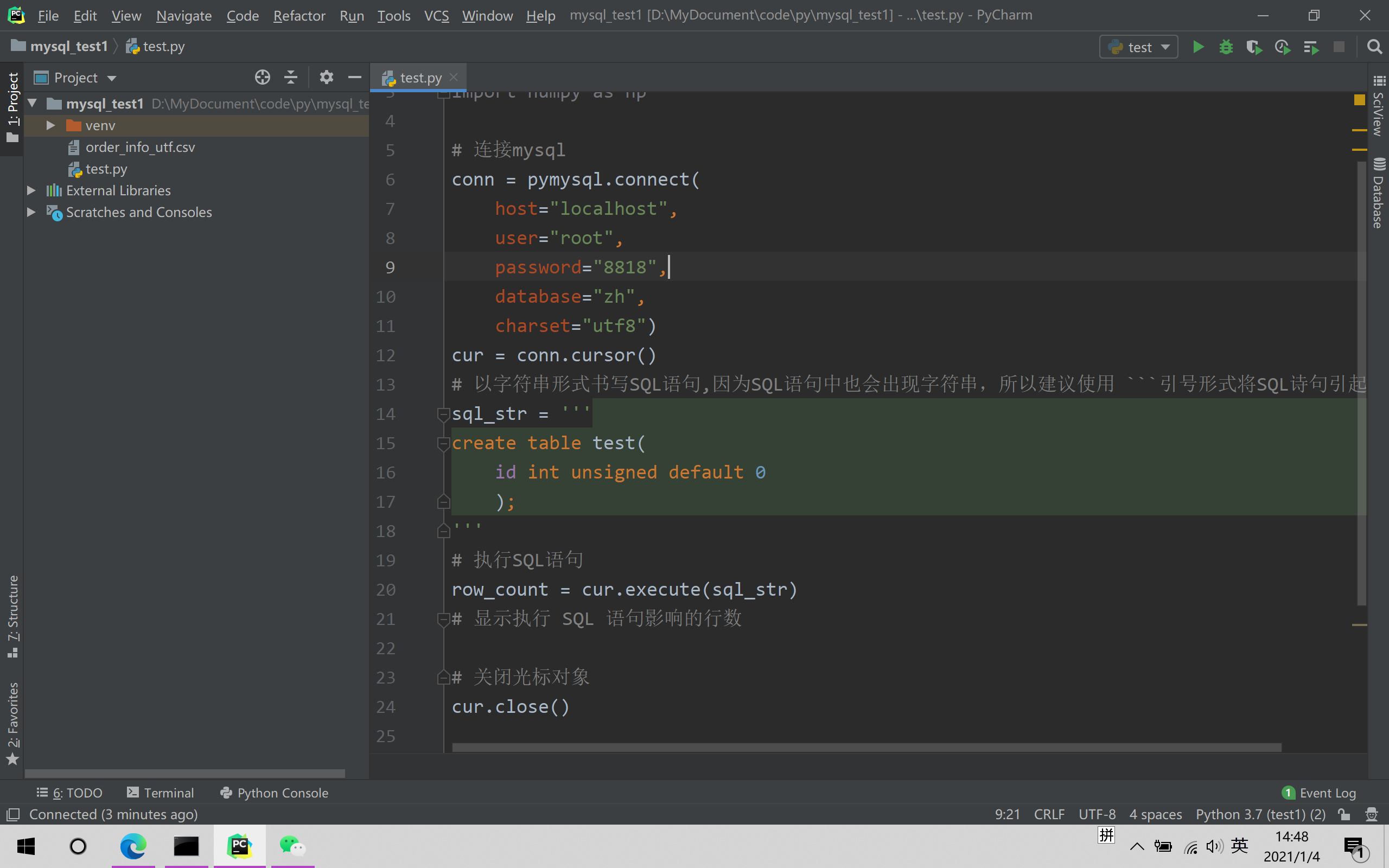This screenshot has width=1389, height=868.
Task: Fold the comment block at line 21
Action: [x=443, y=619]
